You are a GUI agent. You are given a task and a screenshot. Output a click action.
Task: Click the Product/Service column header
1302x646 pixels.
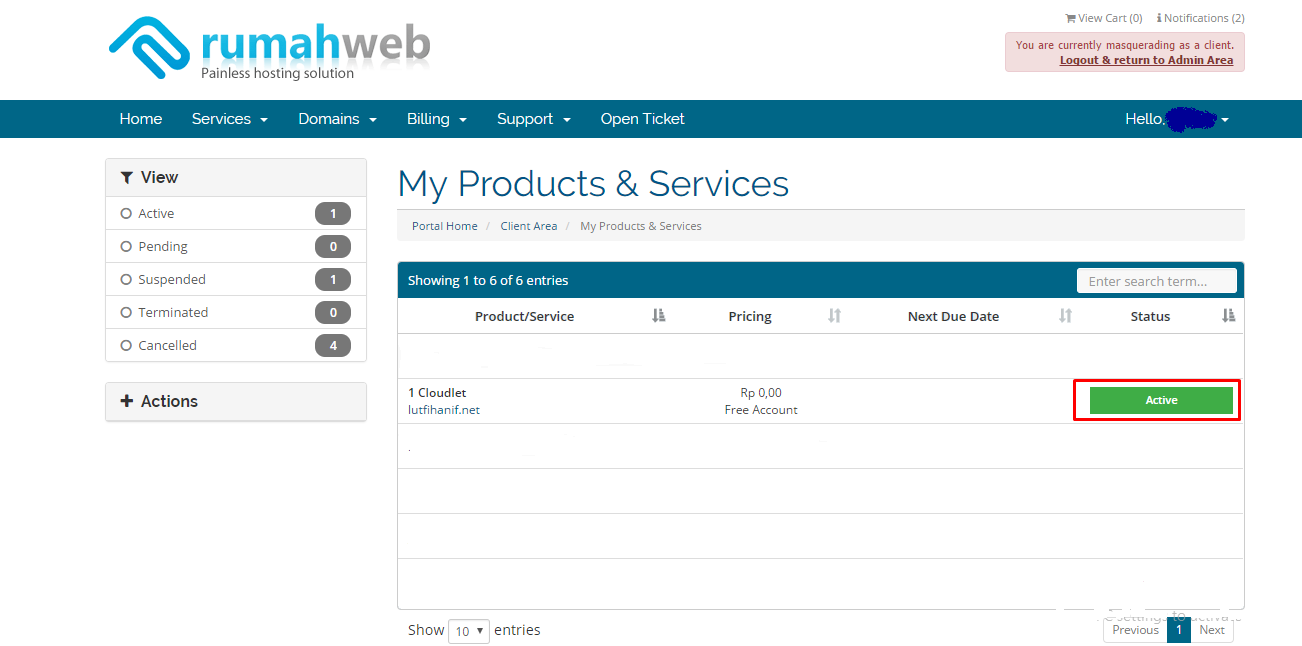pyautogui.click(x=524, y=316)
